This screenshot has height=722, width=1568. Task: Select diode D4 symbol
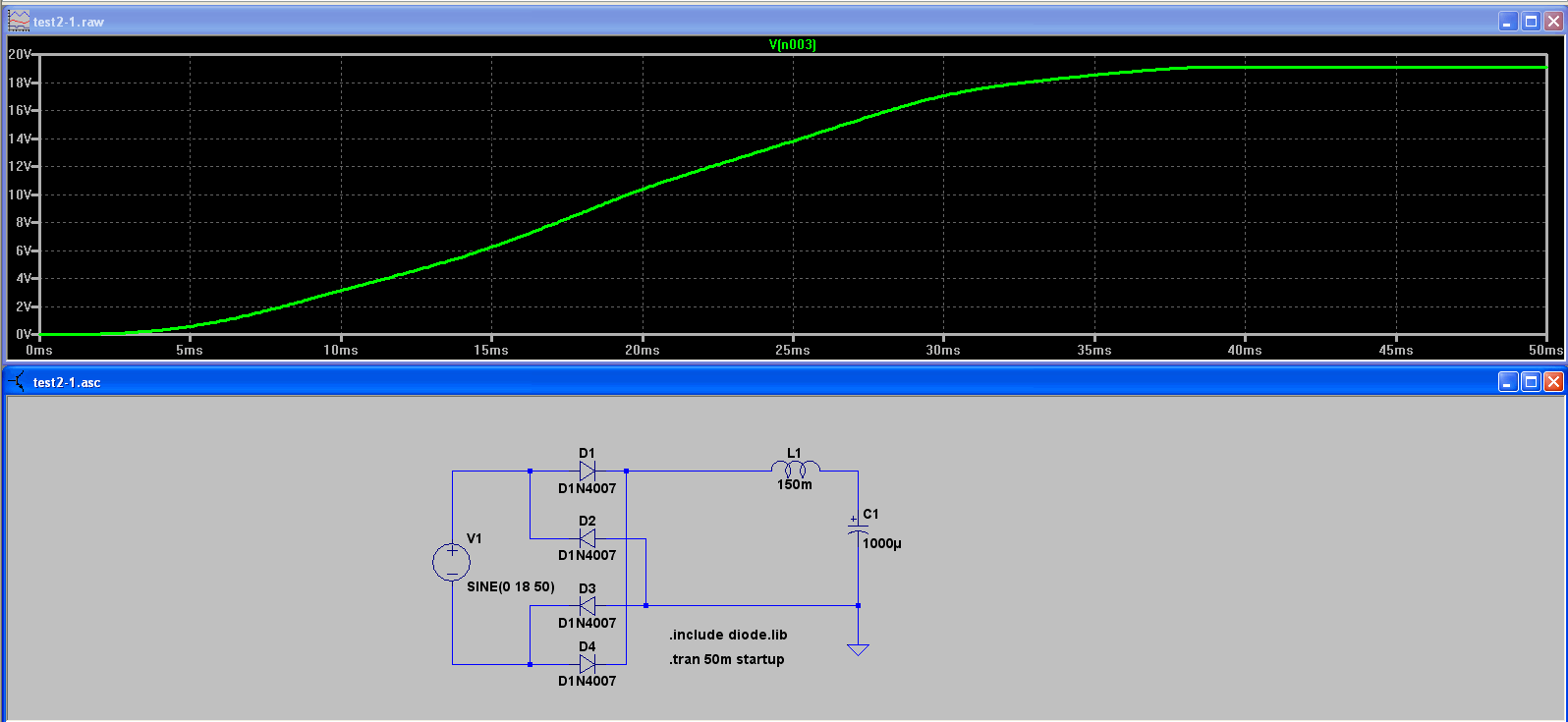tap(588, 664)
